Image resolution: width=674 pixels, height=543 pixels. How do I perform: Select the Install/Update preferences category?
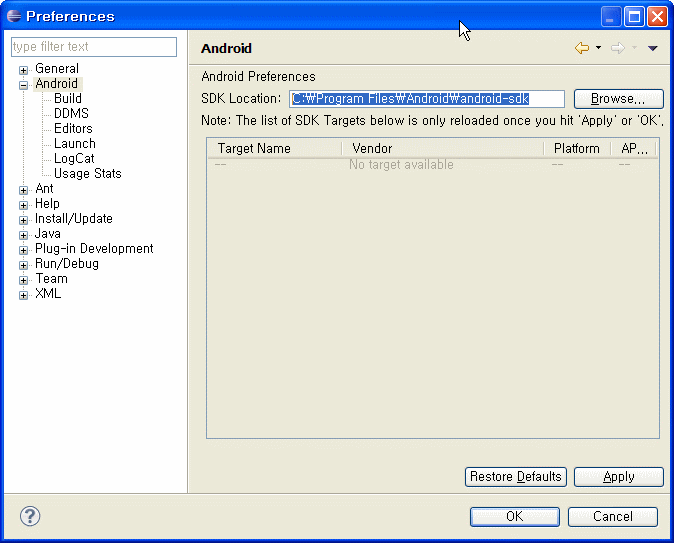coord(74,219)
